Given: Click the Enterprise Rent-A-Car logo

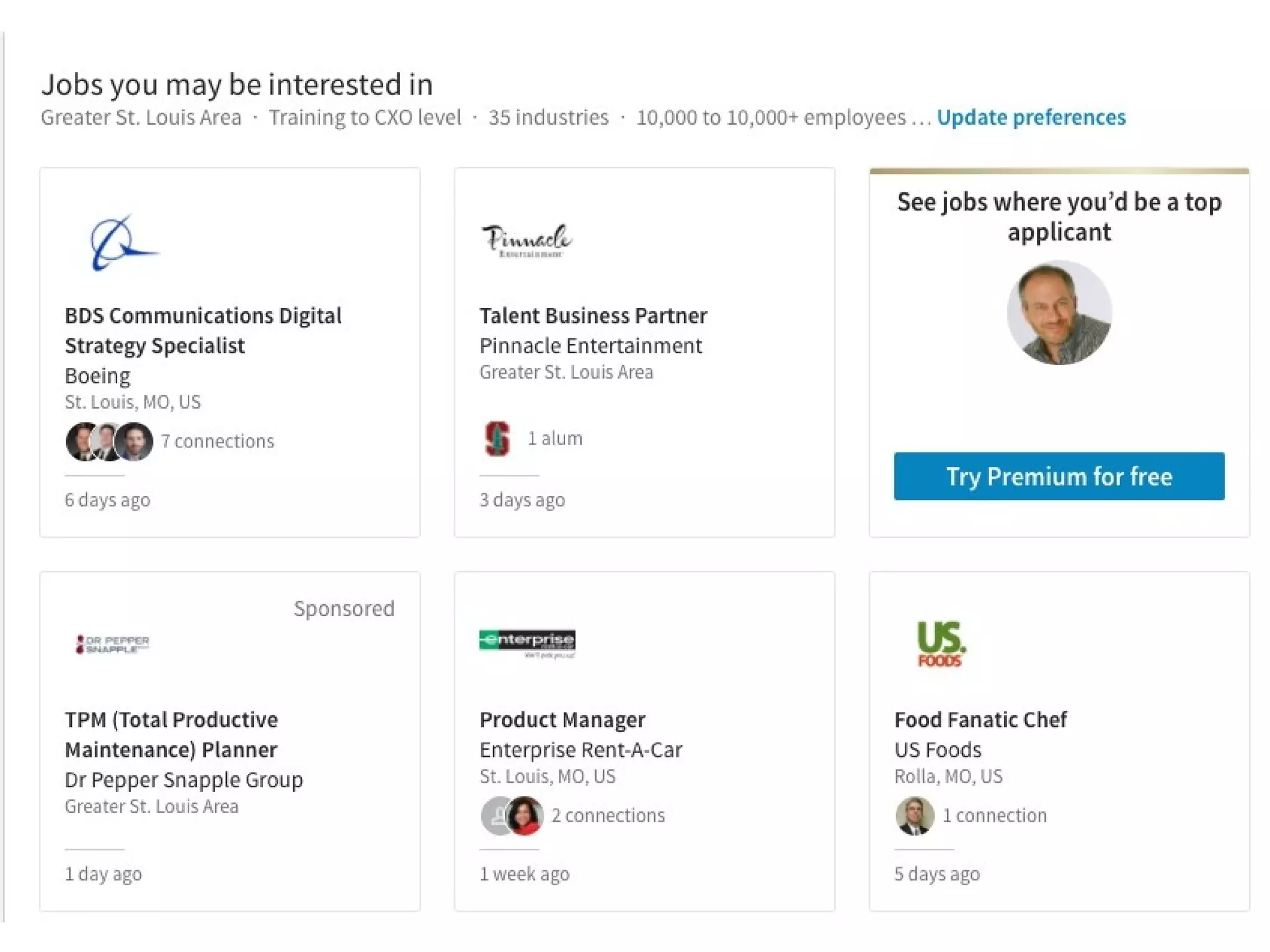Looking at the screenshot, I should click(527, 643).
